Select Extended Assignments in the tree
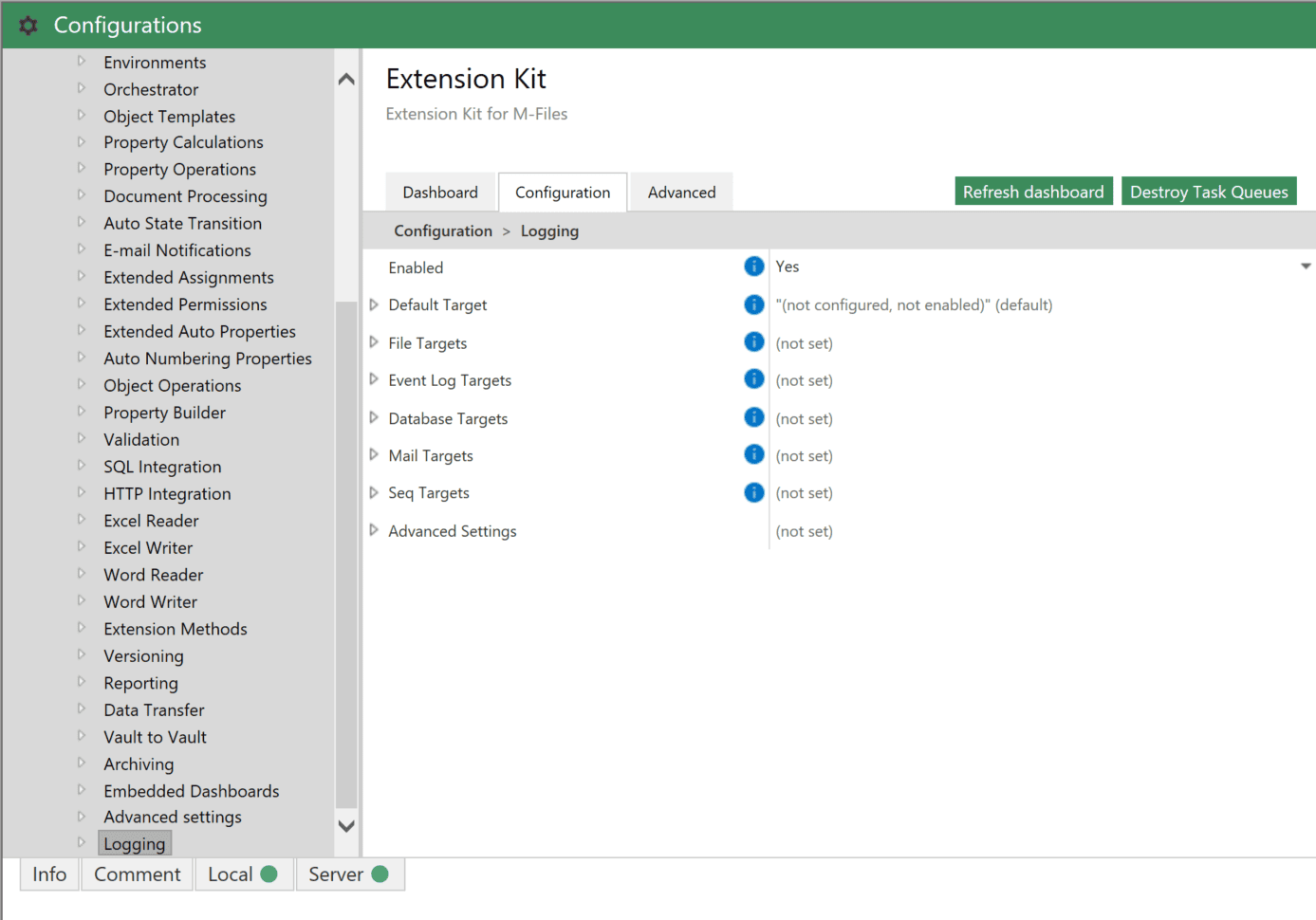1316x920 pixels. (189, 277)
